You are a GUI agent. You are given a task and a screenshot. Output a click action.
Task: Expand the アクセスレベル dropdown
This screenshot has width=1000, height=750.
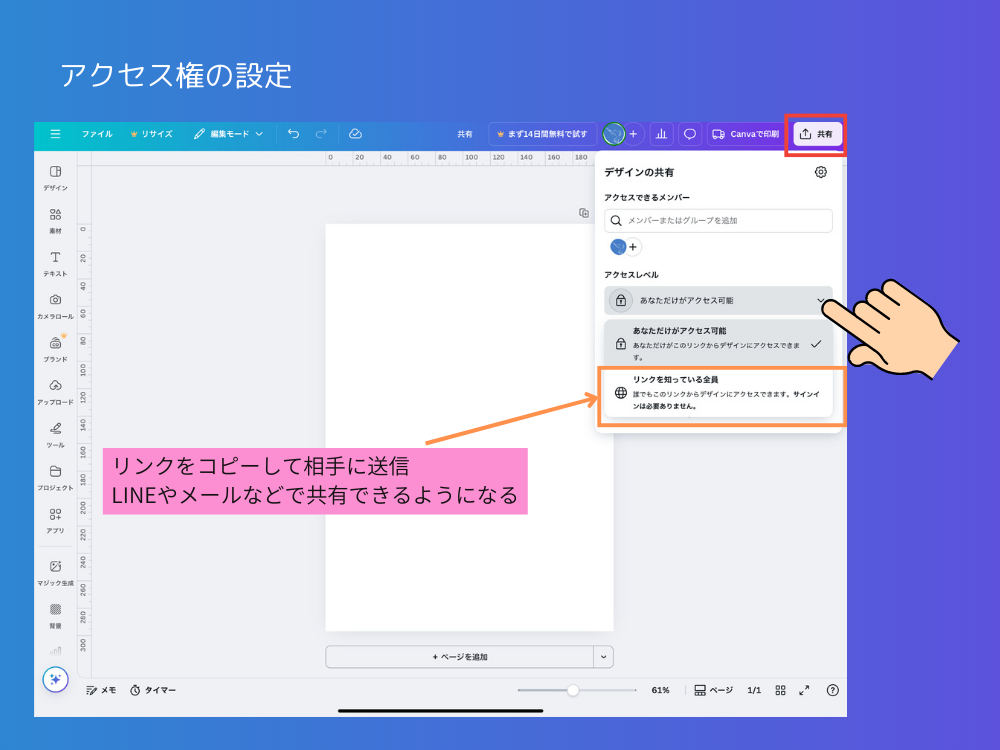click(x=717, y=300)
